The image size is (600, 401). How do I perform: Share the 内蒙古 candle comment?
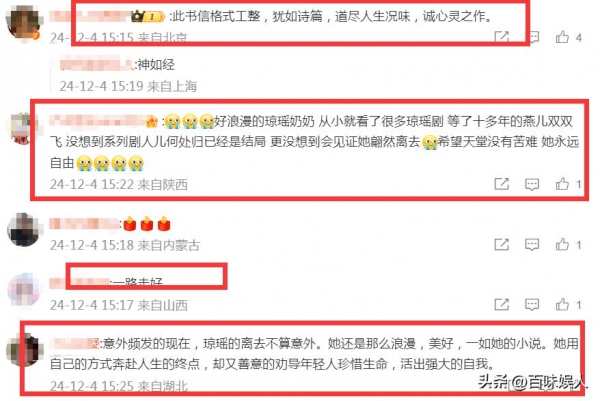pyautogui.click(x=502, y=244)
